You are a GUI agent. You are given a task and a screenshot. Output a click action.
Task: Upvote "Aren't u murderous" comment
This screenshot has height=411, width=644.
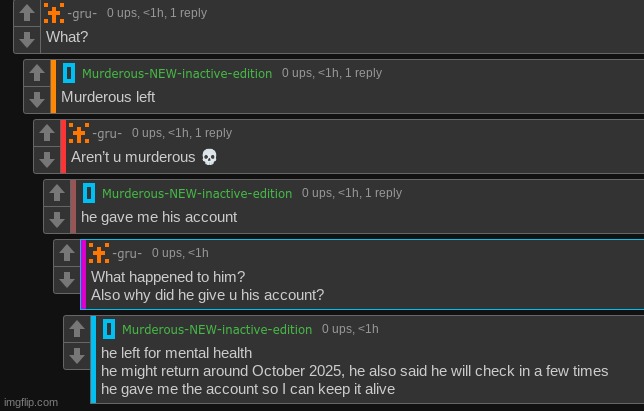pos(47,133)
